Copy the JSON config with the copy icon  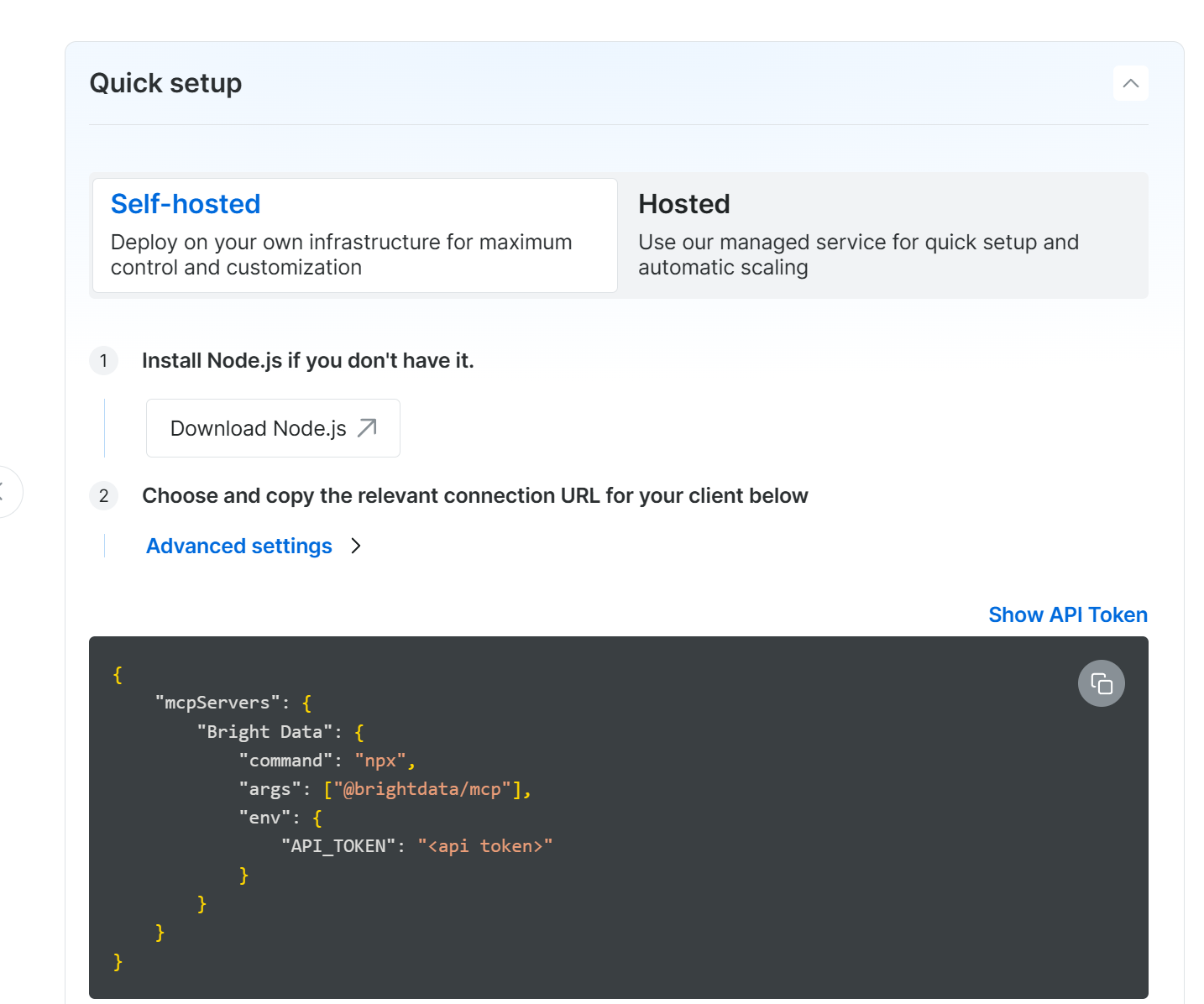click(1101, 683)
